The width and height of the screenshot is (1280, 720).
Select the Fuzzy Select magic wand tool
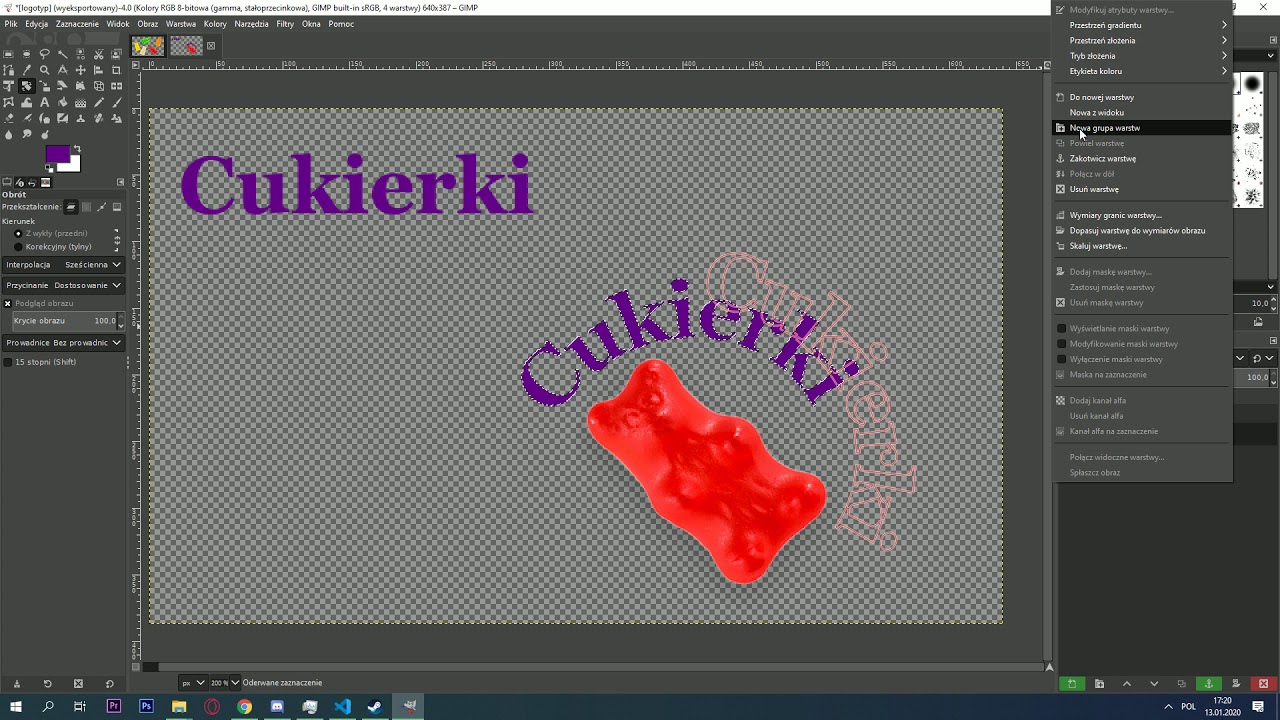click(62, 54)
